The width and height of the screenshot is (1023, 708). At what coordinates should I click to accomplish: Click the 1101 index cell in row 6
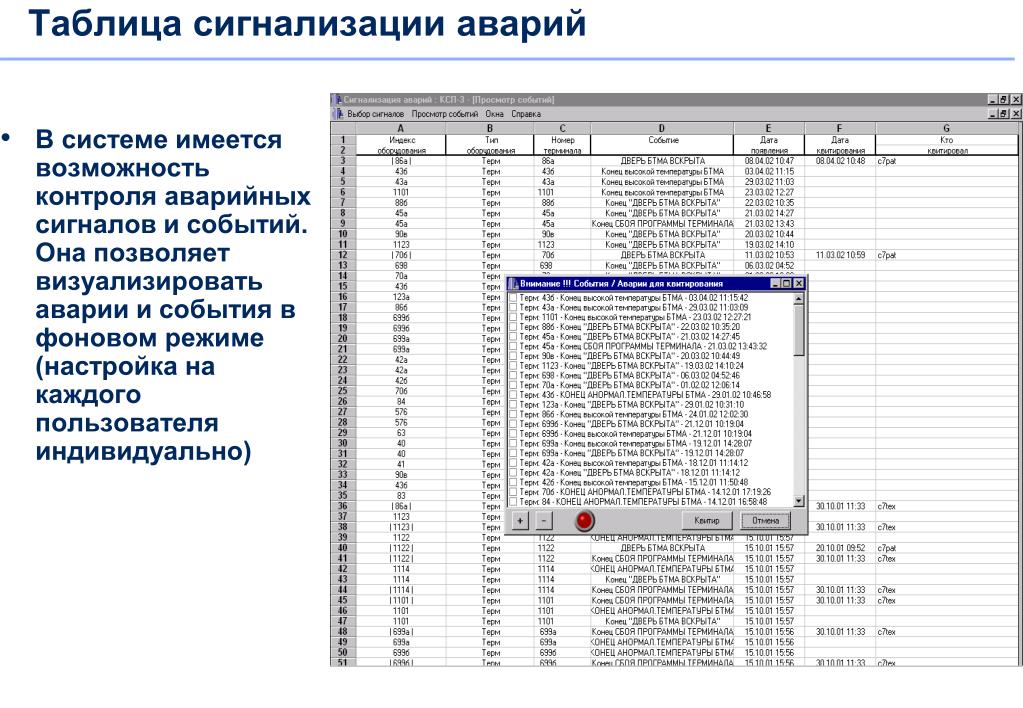[x=401, y=192]
